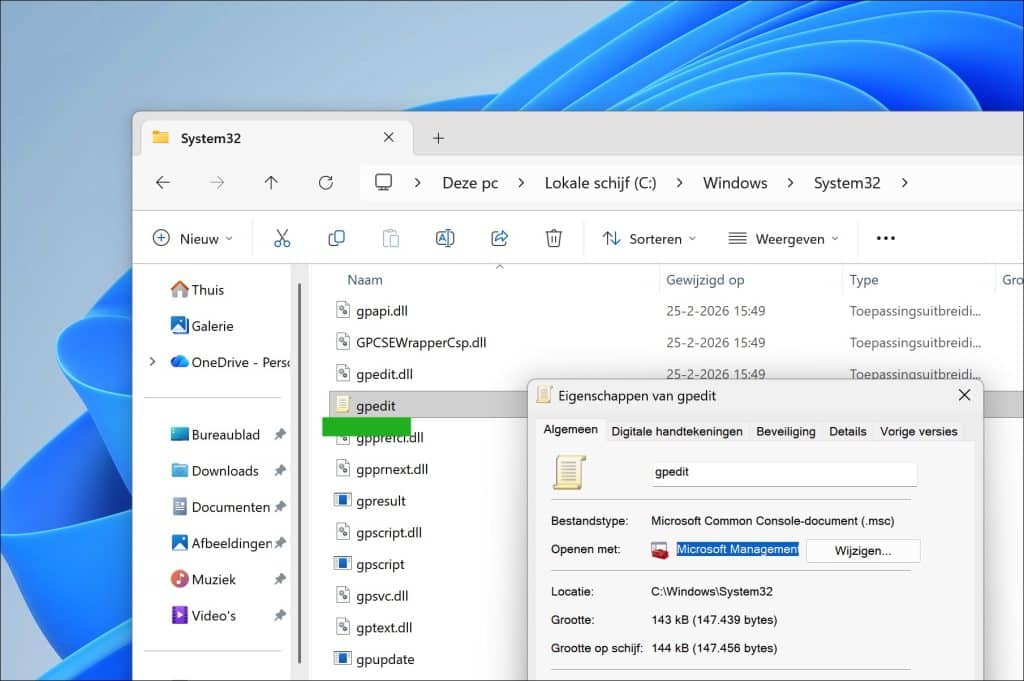Open the See more ellipsis menu
Image resolution: width=1024 pixels, height=681 pixels.
point(885,238)
